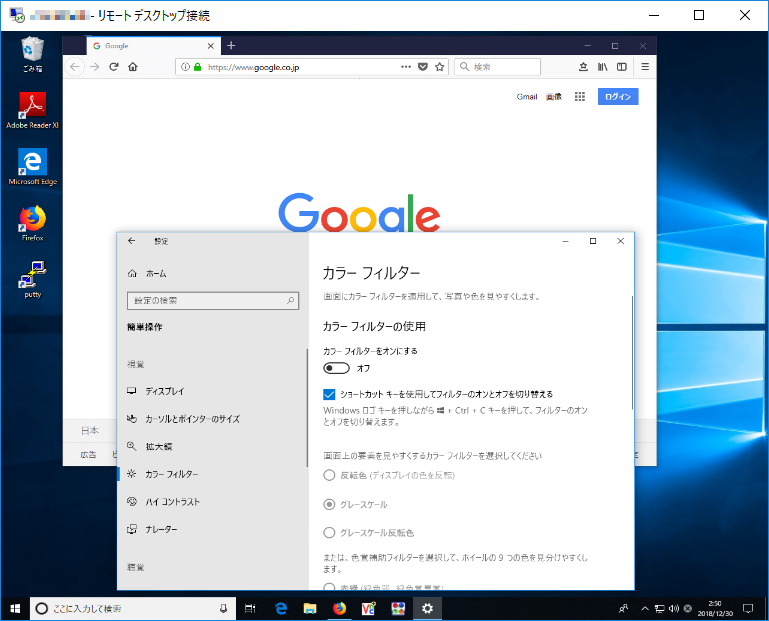The width and height of the screenshot is (769, 621).
Task: Open a new Firefox tab with plus
Action: tap(231, 46)
